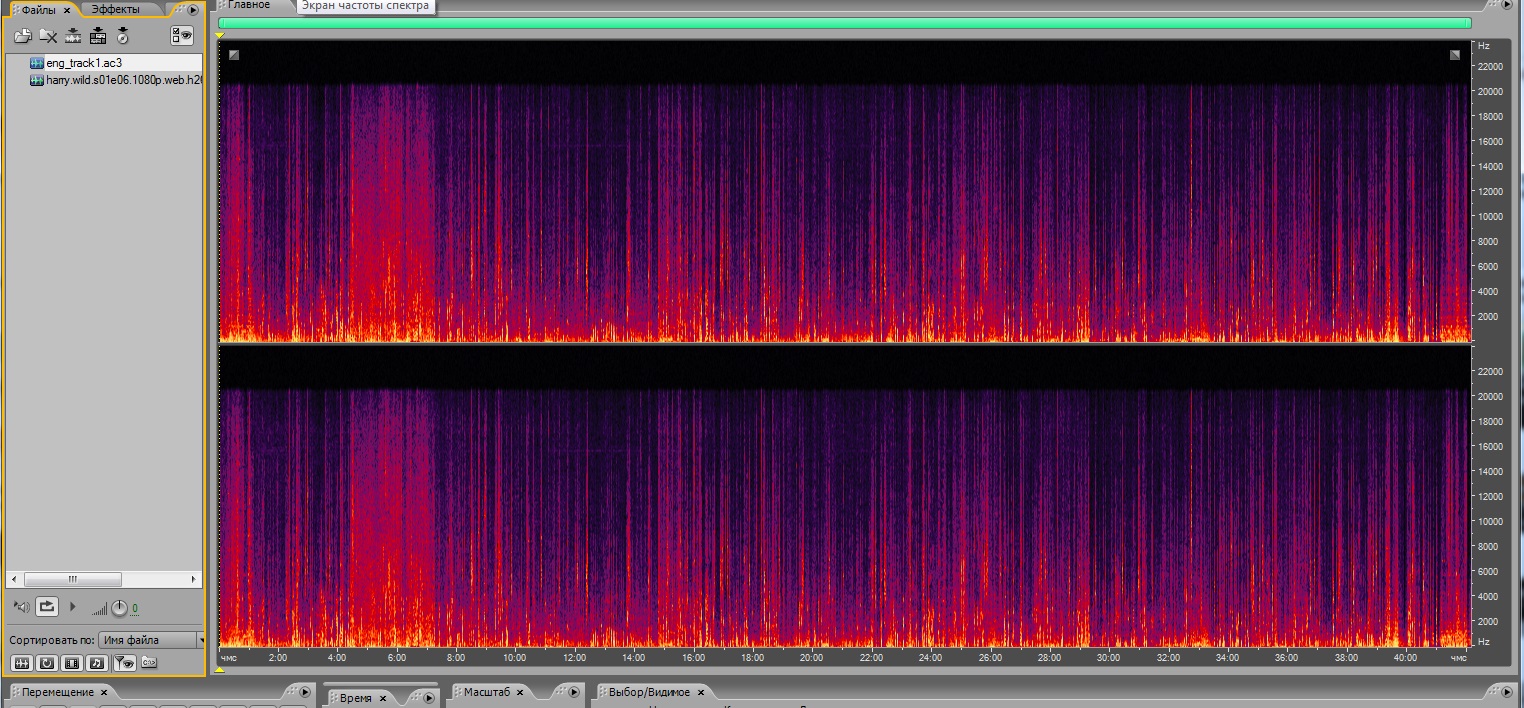Insert the file into the multitrack session icon
The width and height of the screenshot is (1524, 708).
coord(98,36)
